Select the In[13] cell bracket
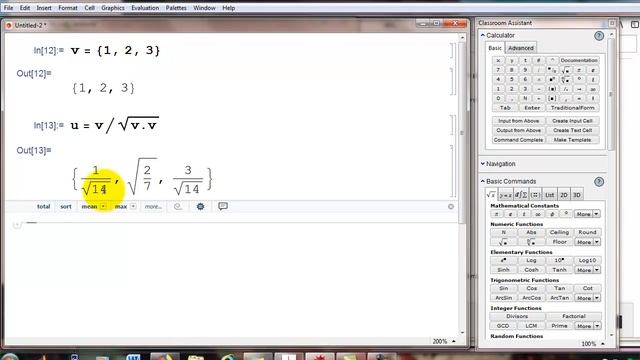This screenshot has width=640, height=360. point(452,125)
